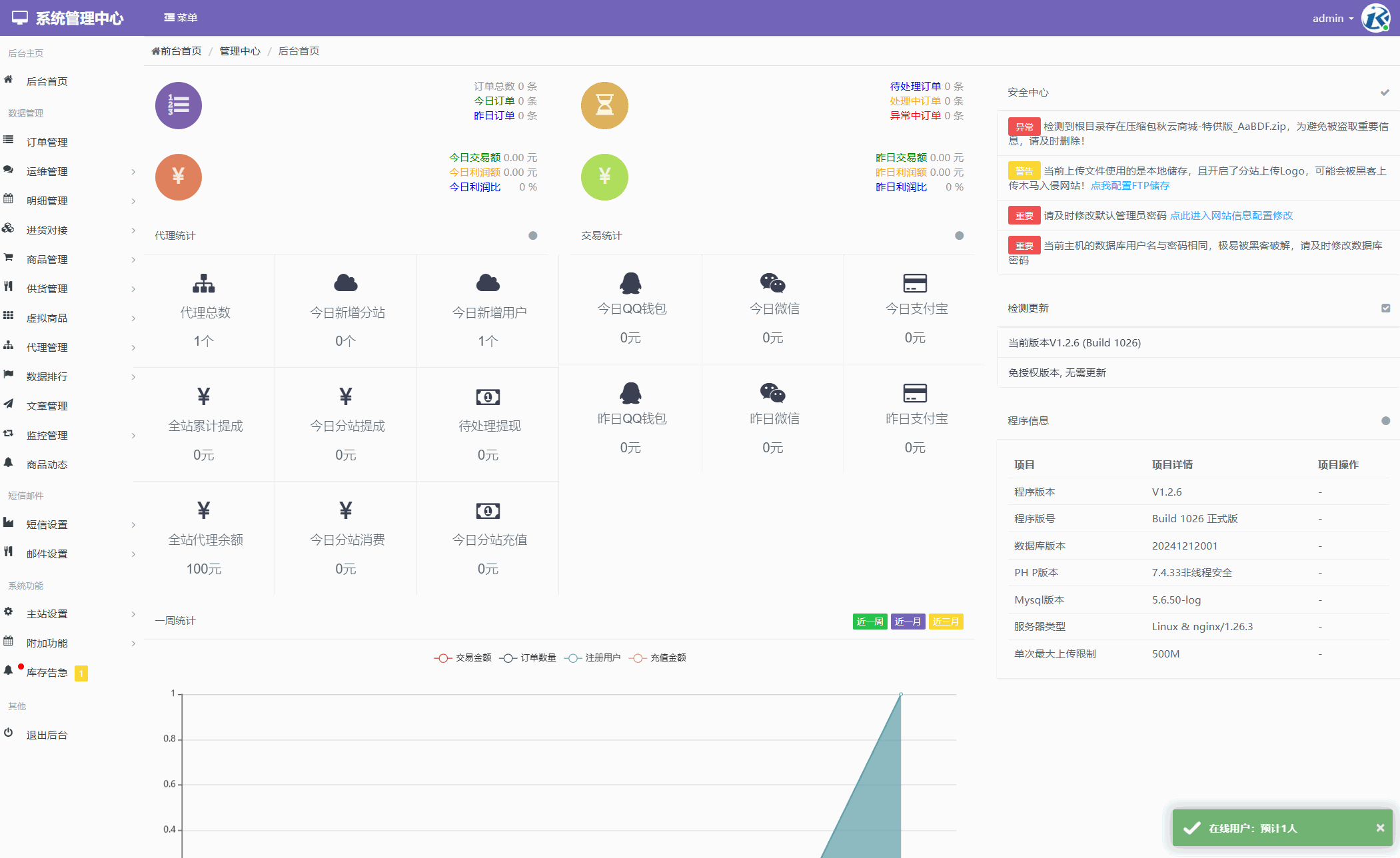Image resolution: width=1400 pixels, height=858 pixels.
Task: Click the 今日QQ钱包 penguin icon
Action: (x=630, y=283)
